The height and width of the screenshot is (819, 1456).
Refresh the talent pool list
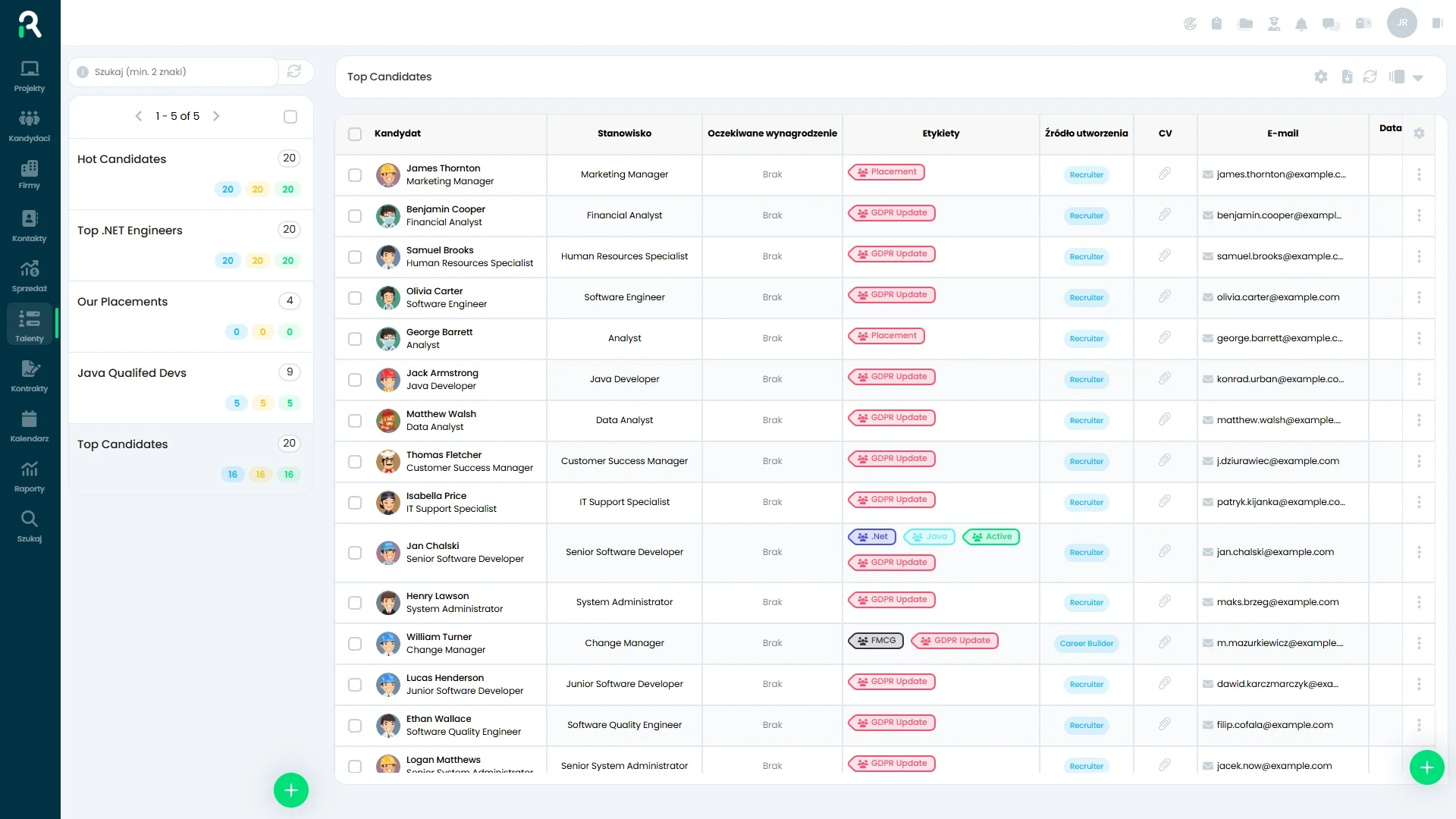(294, 71)
